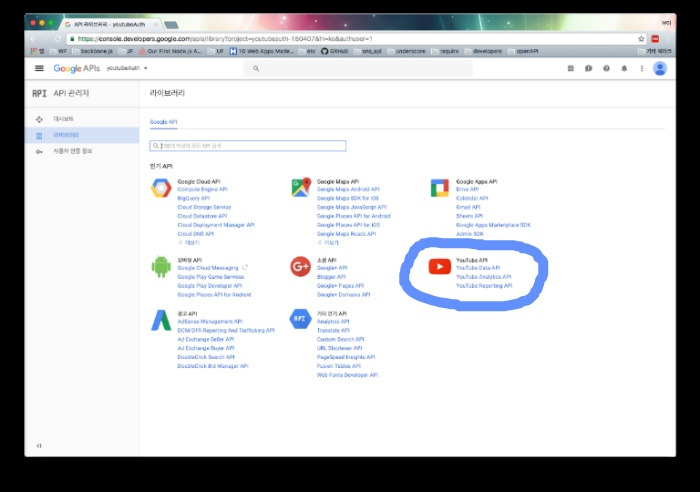Viewport: 700px width, 492px height.
Task: Open PageSpeed Insights API link
Action: [x=346, y=357]
